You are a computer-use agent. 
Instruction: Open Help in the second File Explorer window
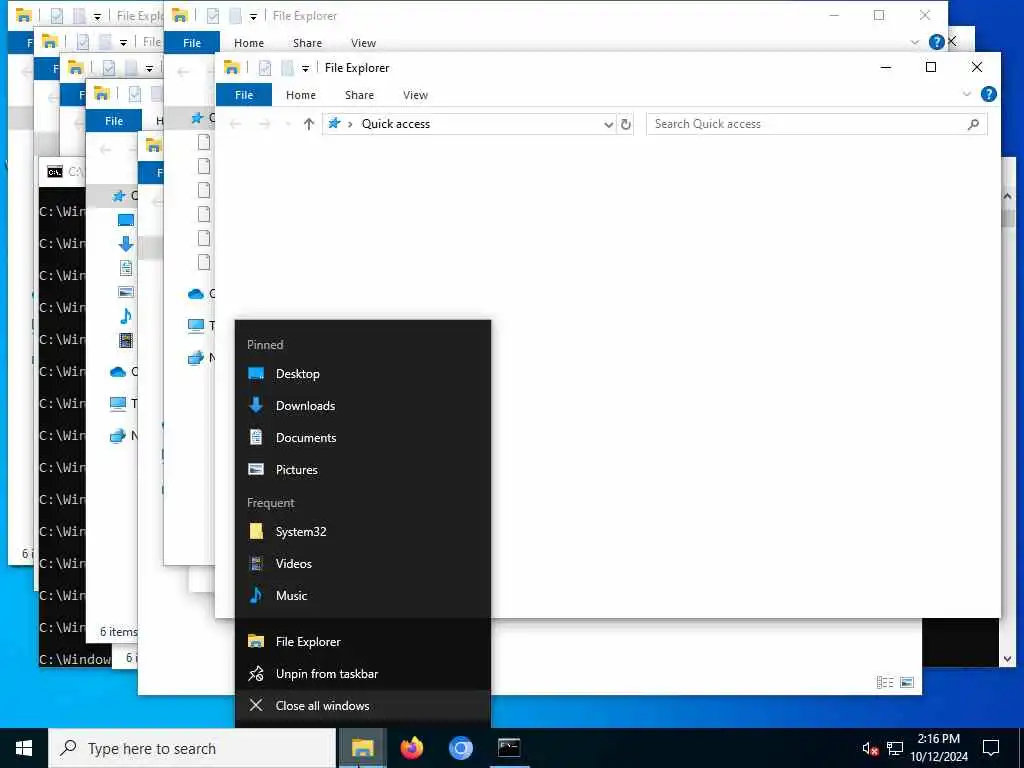pyautogui.click(x=936, y=42)
